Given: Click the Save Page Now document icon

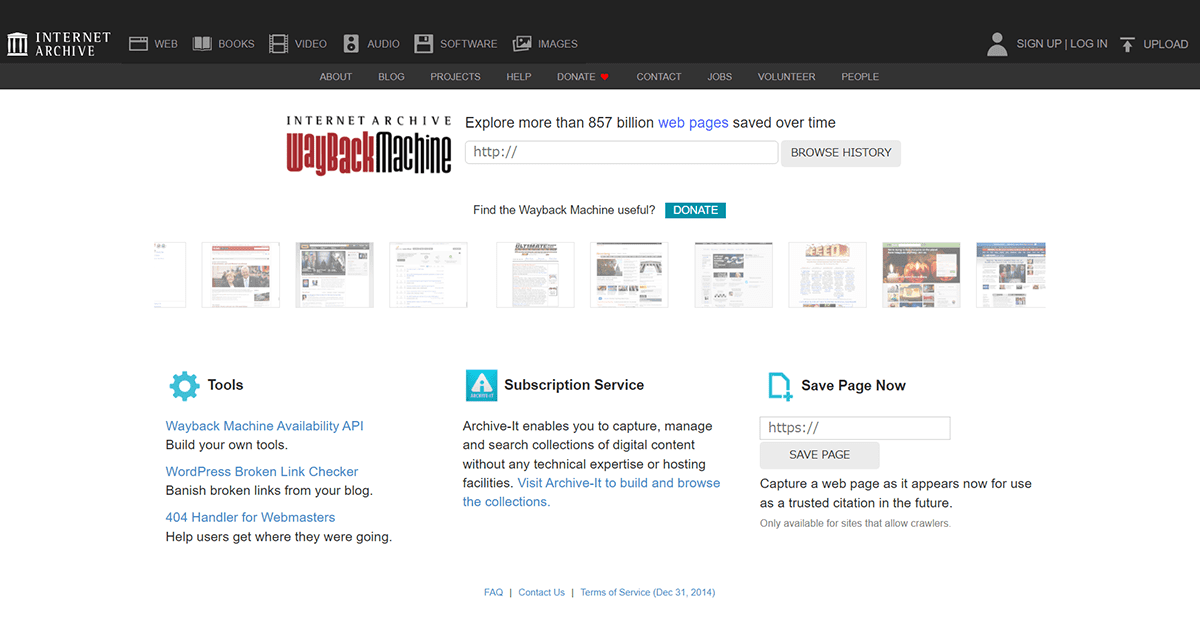Looking at the screenshot, I should click(780, 386).
